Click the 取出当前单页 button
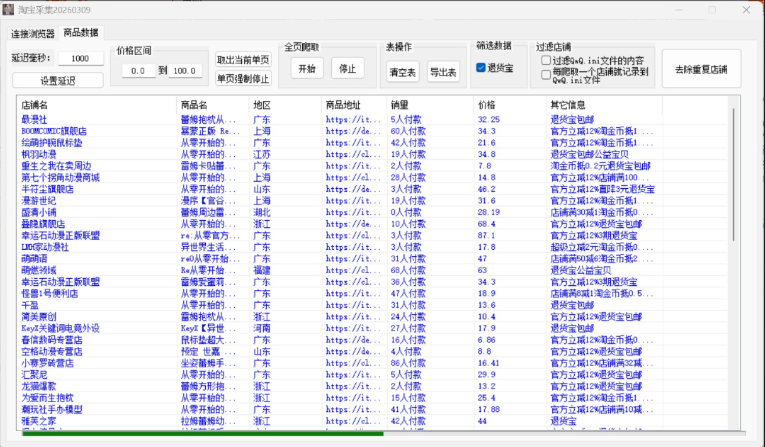The width and height of the screenshot is (765, 447). tap(243, 60)
